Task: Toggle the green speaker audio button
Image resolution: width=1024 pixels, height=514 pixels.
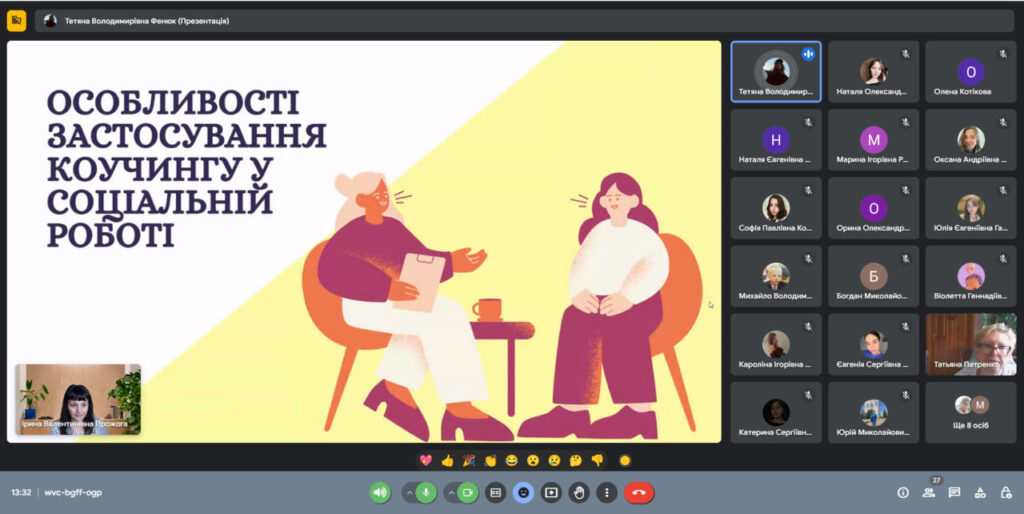Action: [x=380, y=492]
